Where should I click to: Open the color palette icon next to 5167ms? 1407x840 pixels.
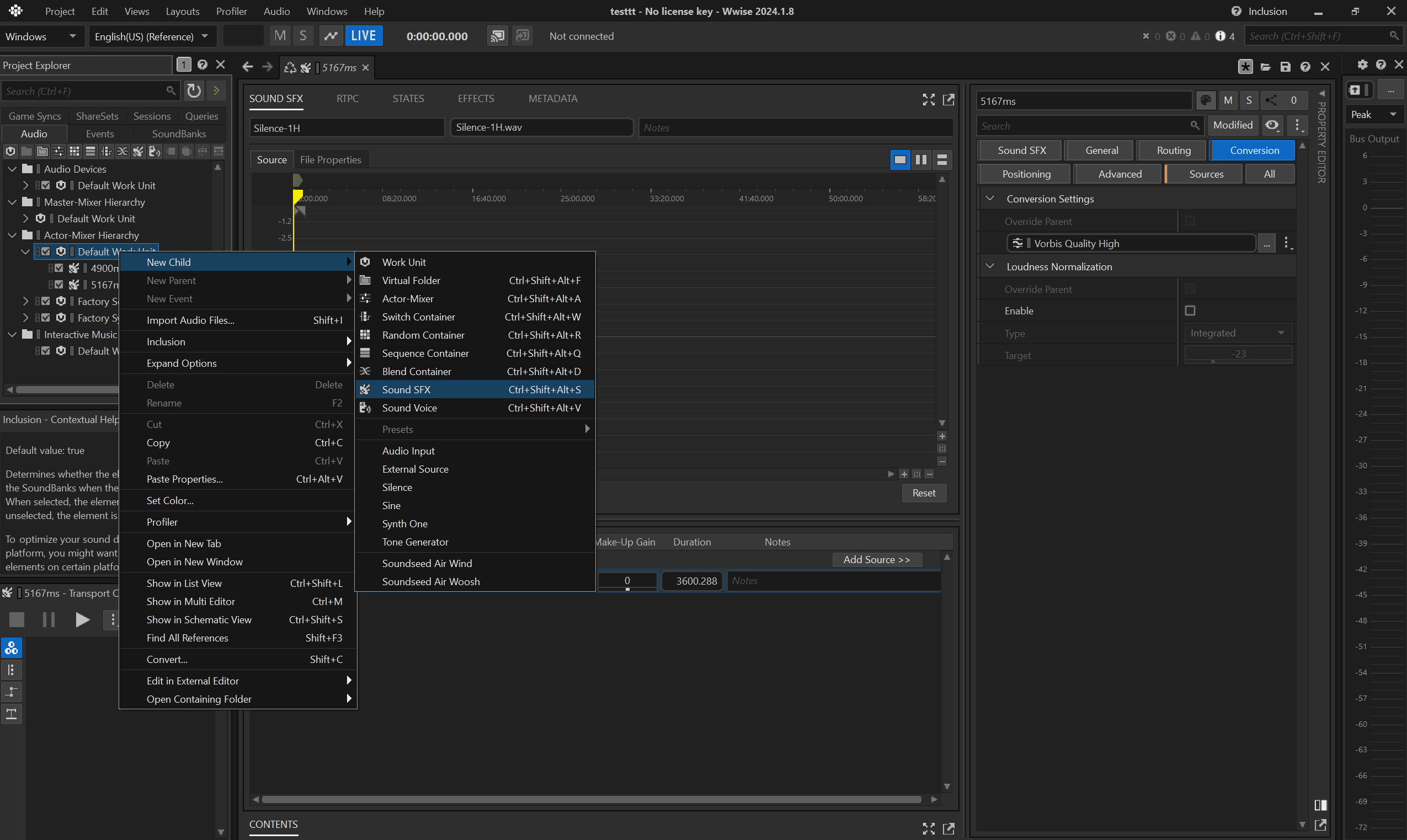tap(1206, 101)
